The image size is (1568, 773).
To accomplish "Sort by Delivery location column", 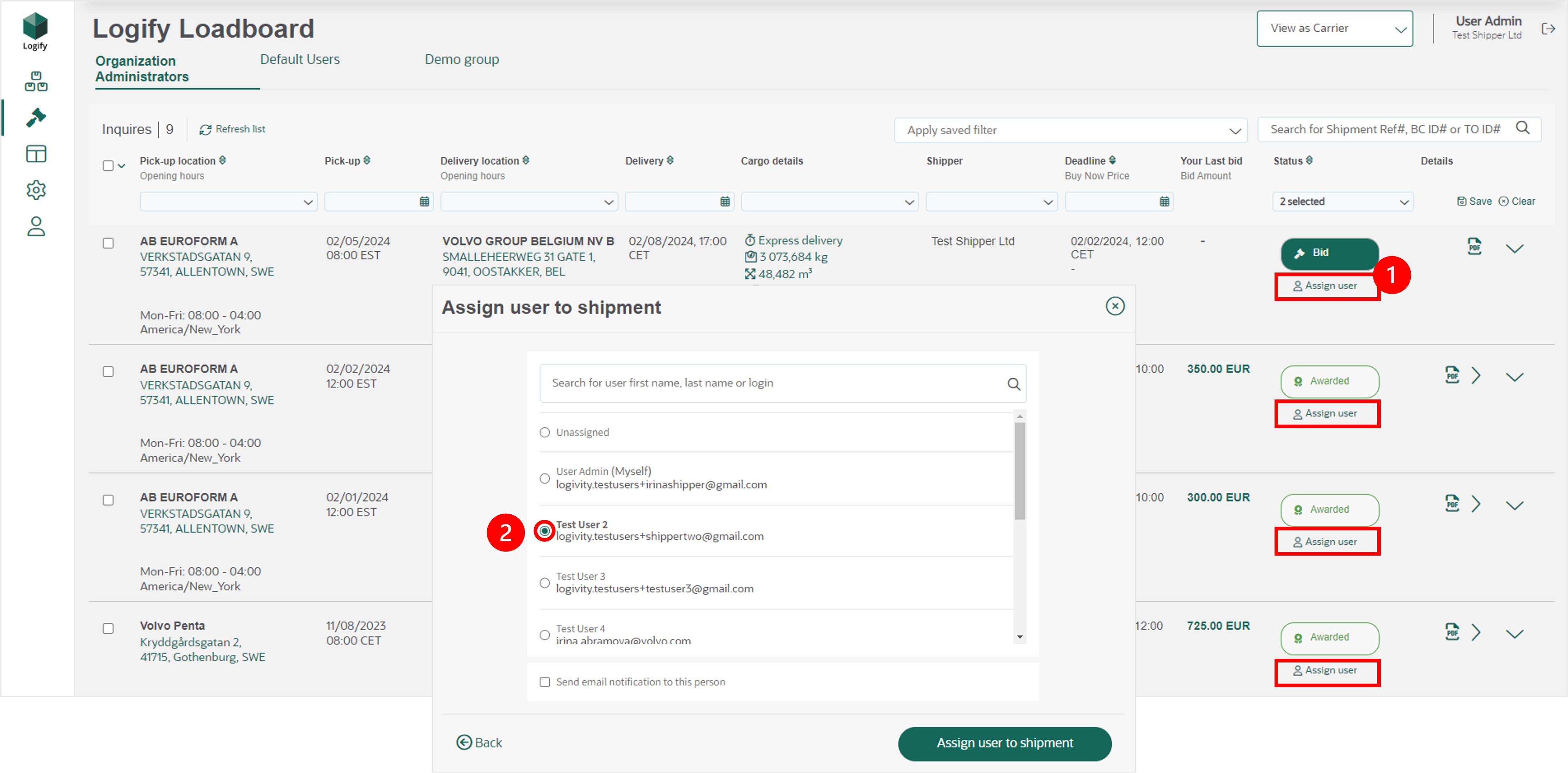I will click(526, 161).
